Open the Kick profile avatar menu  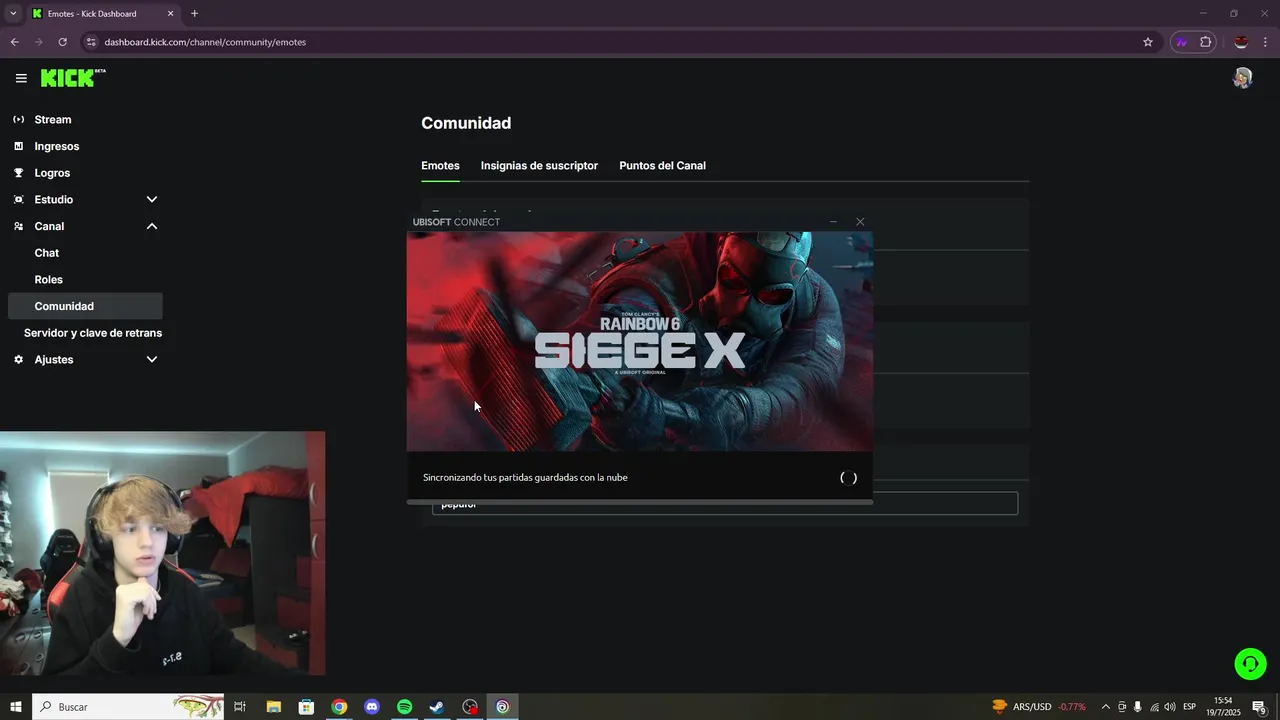pyautogui.click(x=1242, y=78)
